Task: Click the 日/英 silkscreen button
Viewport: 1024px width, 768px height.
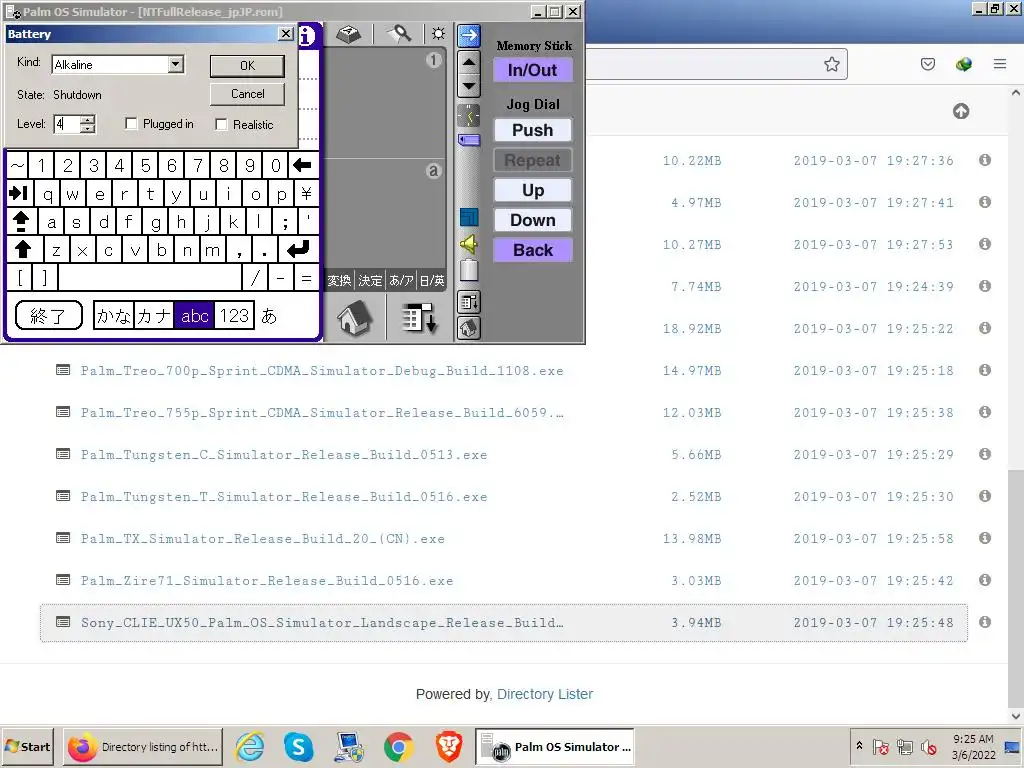Action: (432, 281)
